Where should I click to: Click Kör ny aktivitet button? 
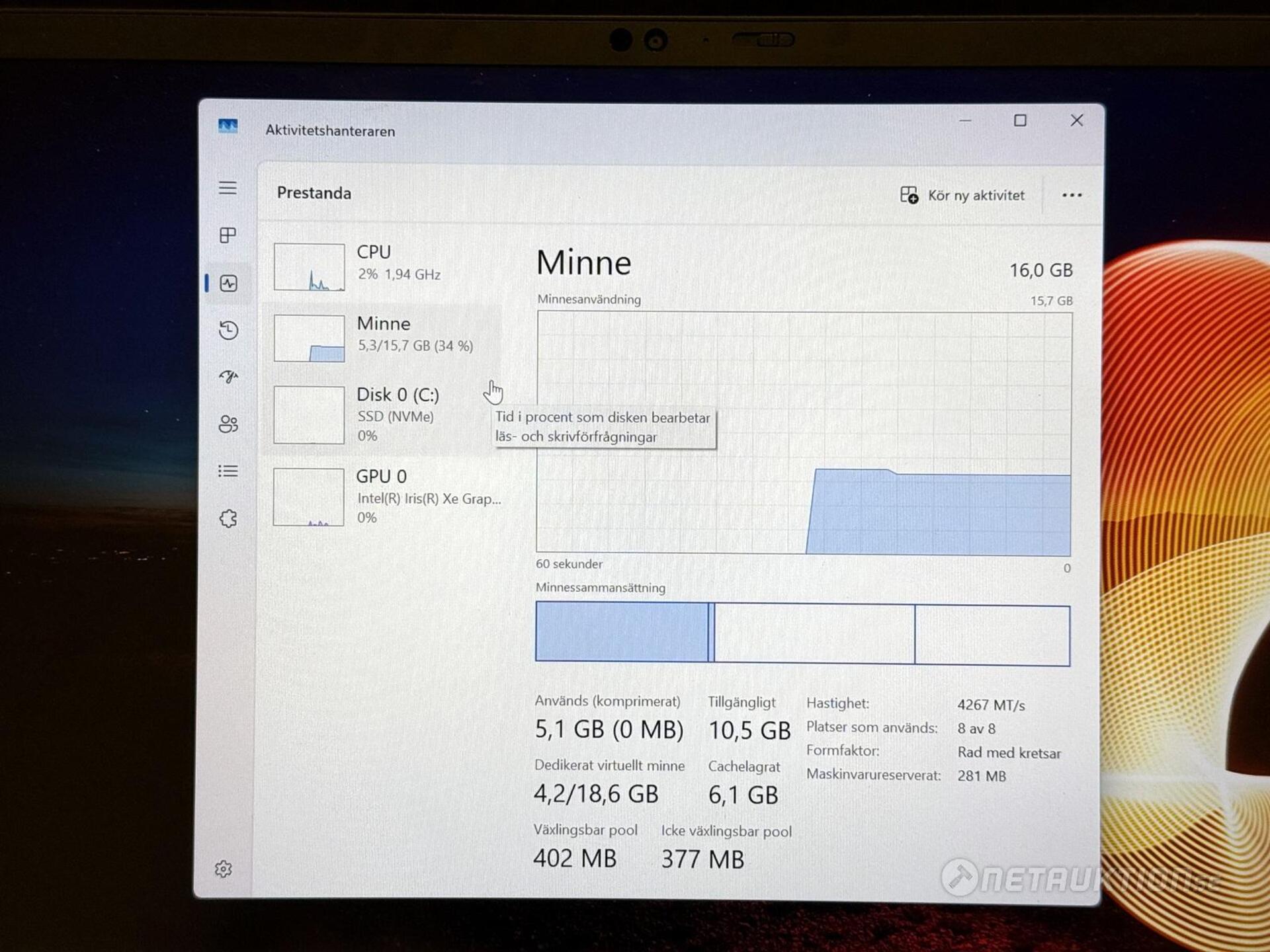(962, 196)
